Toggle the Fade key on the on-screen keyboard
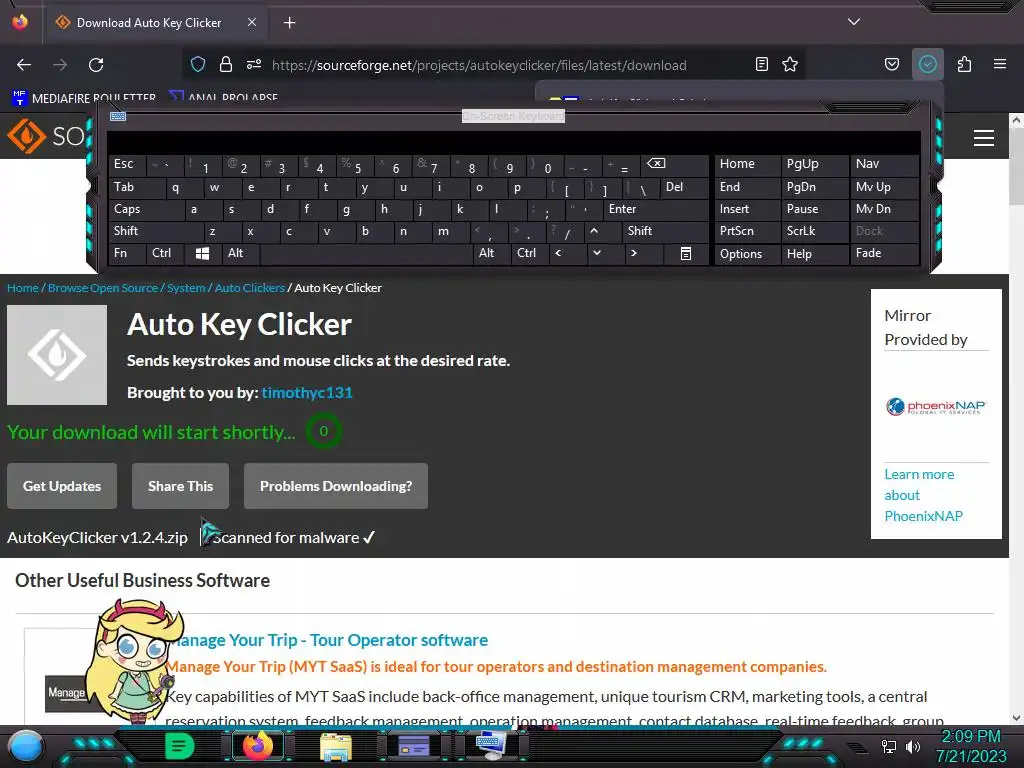Viewport: 1024px width, 768px height. [884, 253]
